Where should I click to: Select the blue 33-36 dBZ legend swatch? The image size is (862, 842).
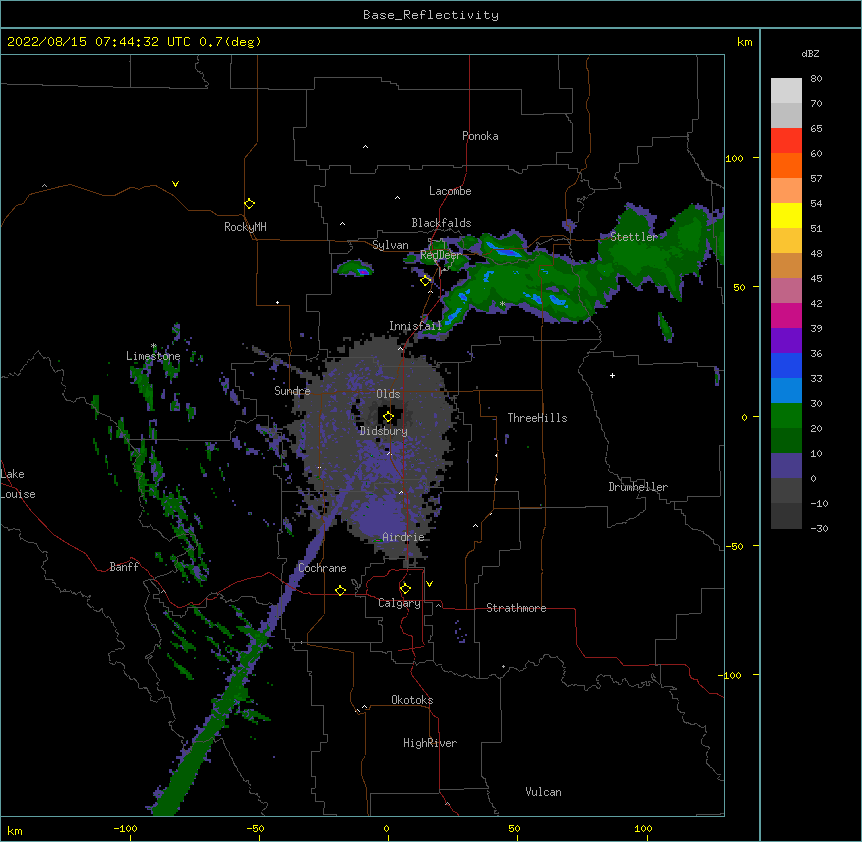(x=786, y=365)
